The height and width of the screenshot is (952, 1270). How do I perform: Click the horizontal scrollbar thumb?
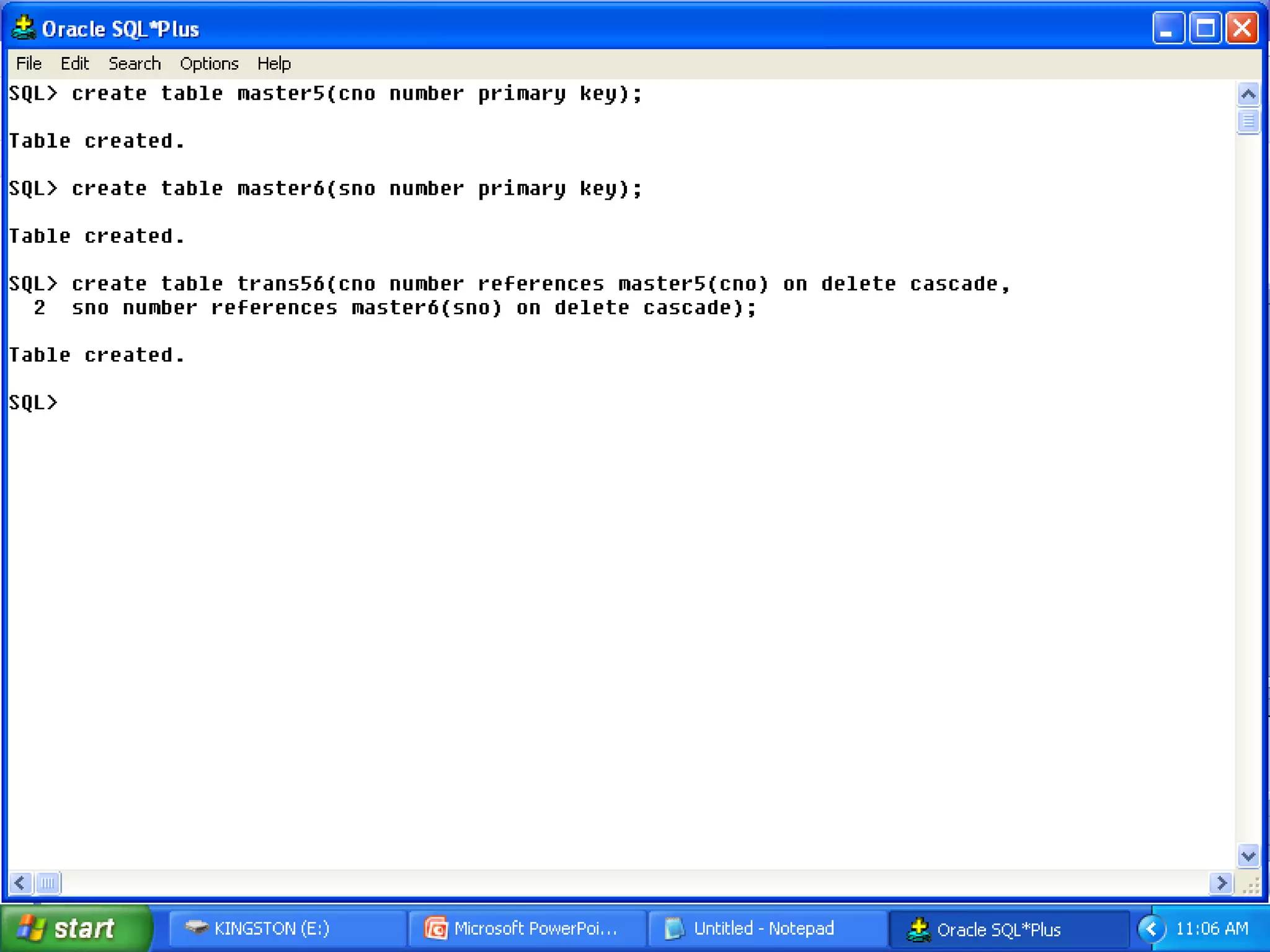coord(48,883)
